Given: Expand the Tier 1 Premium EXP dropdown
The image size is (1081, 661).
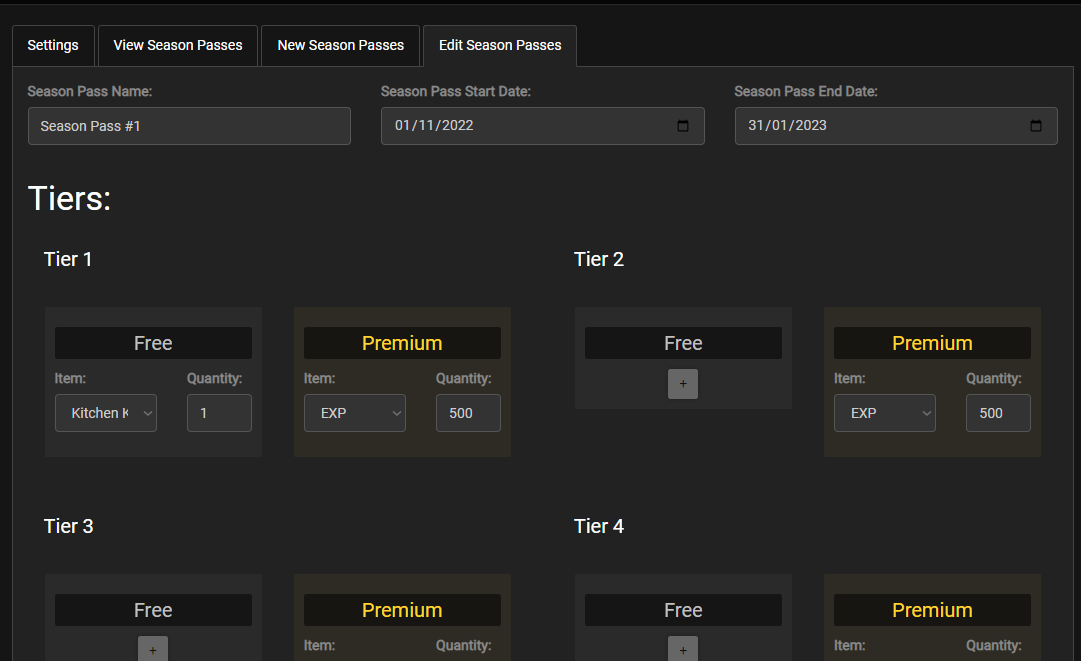Looking at the screenshot, I should (x=355, y=413).
